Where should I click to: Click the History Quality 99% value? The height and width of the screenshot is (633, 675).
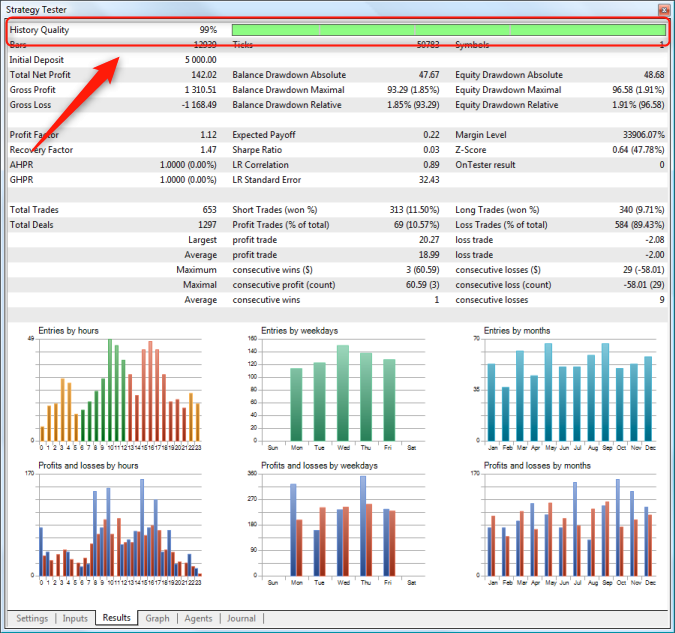pyautogui.click(x=208, y=30)
